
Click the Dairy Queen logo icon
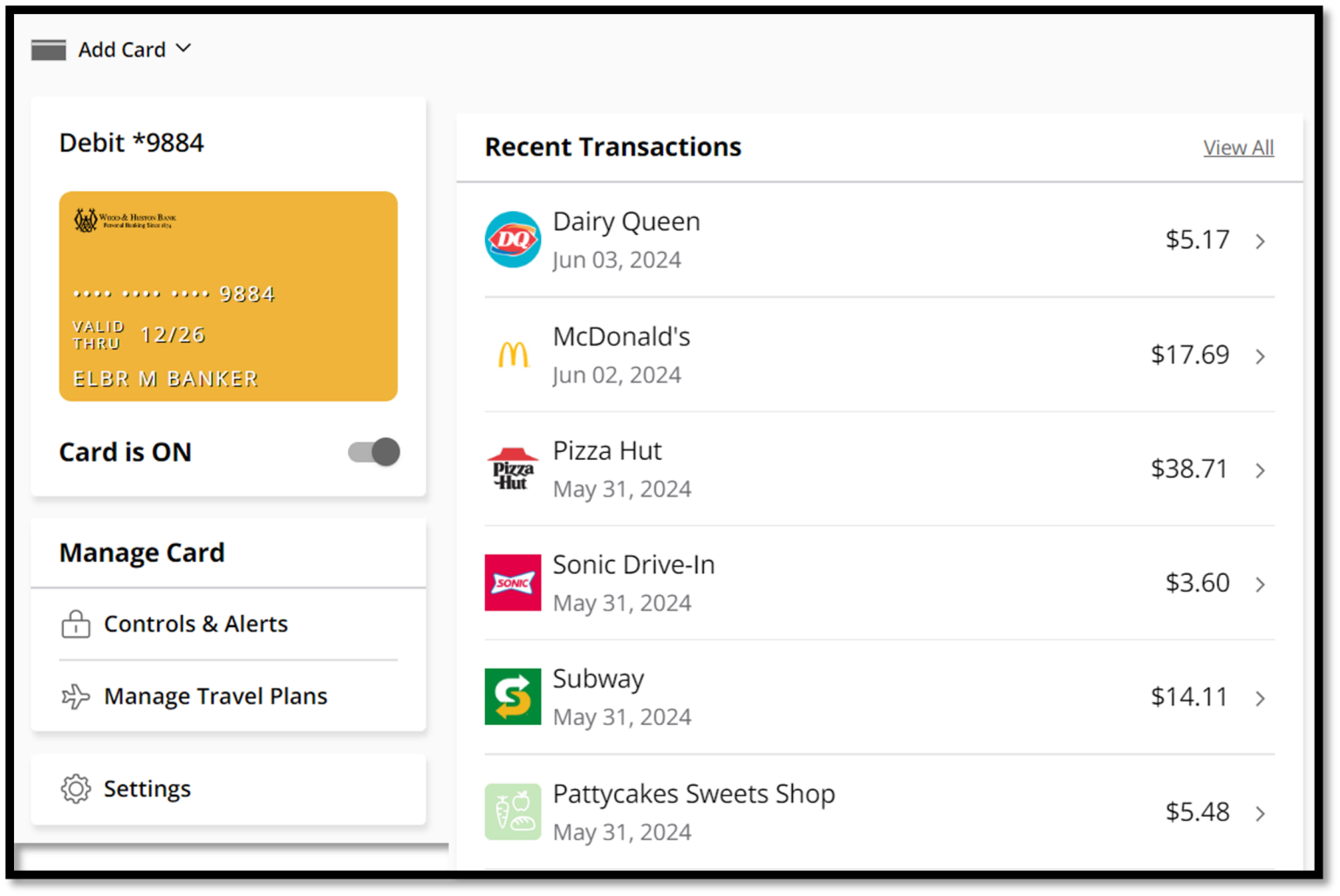(513, 239)
